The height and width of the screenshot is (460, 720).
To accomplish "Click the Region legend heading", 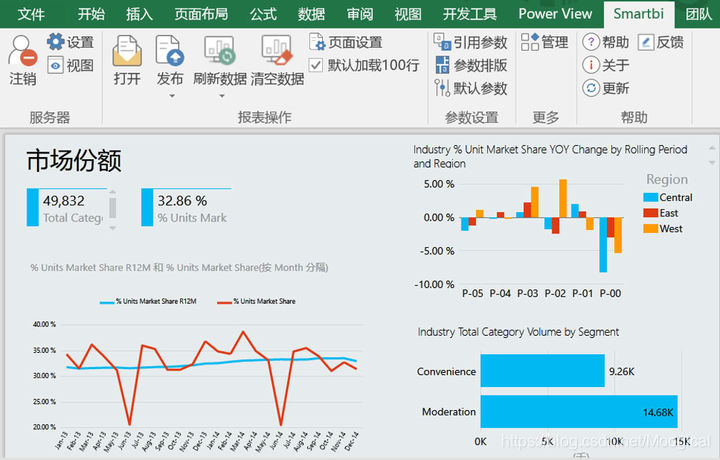I will pyautogui.click(x=667, y=179).
